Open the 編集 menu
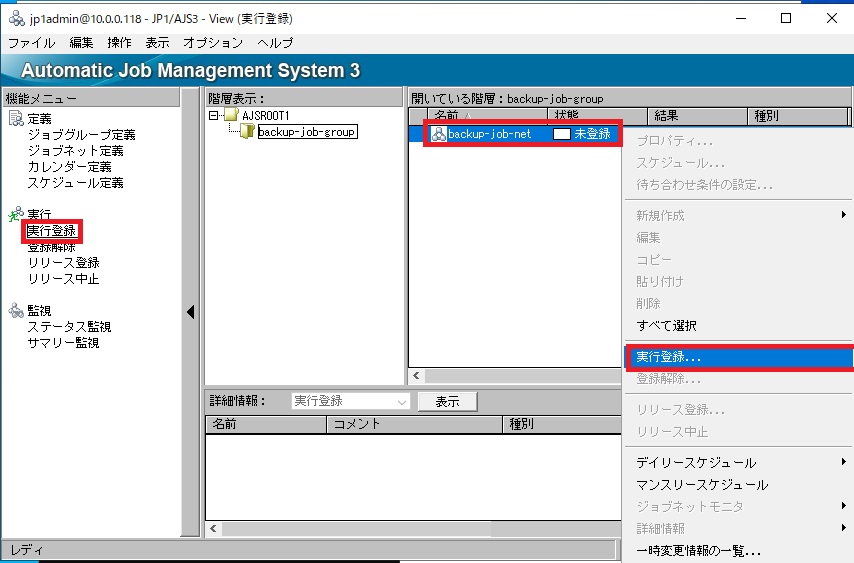The image size is (854, 563). click(x=81, y=42)
